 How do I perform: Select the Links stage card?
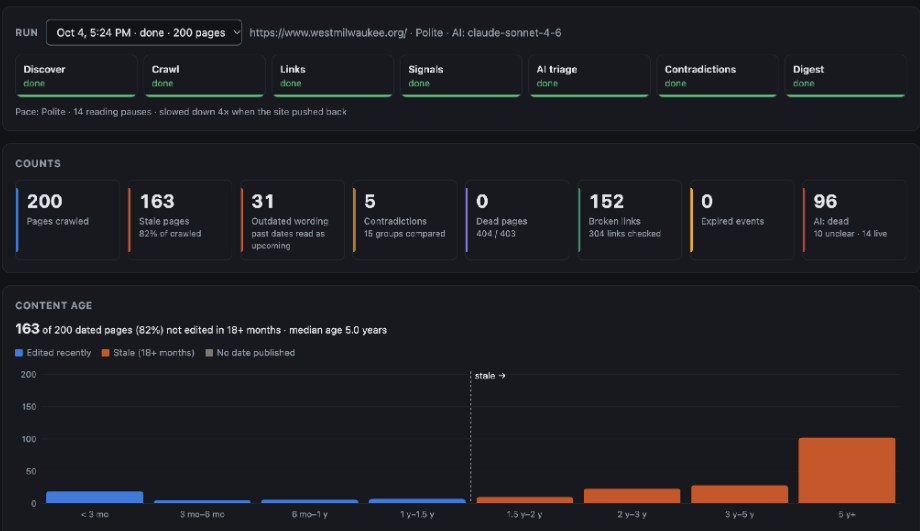point(333,76)
